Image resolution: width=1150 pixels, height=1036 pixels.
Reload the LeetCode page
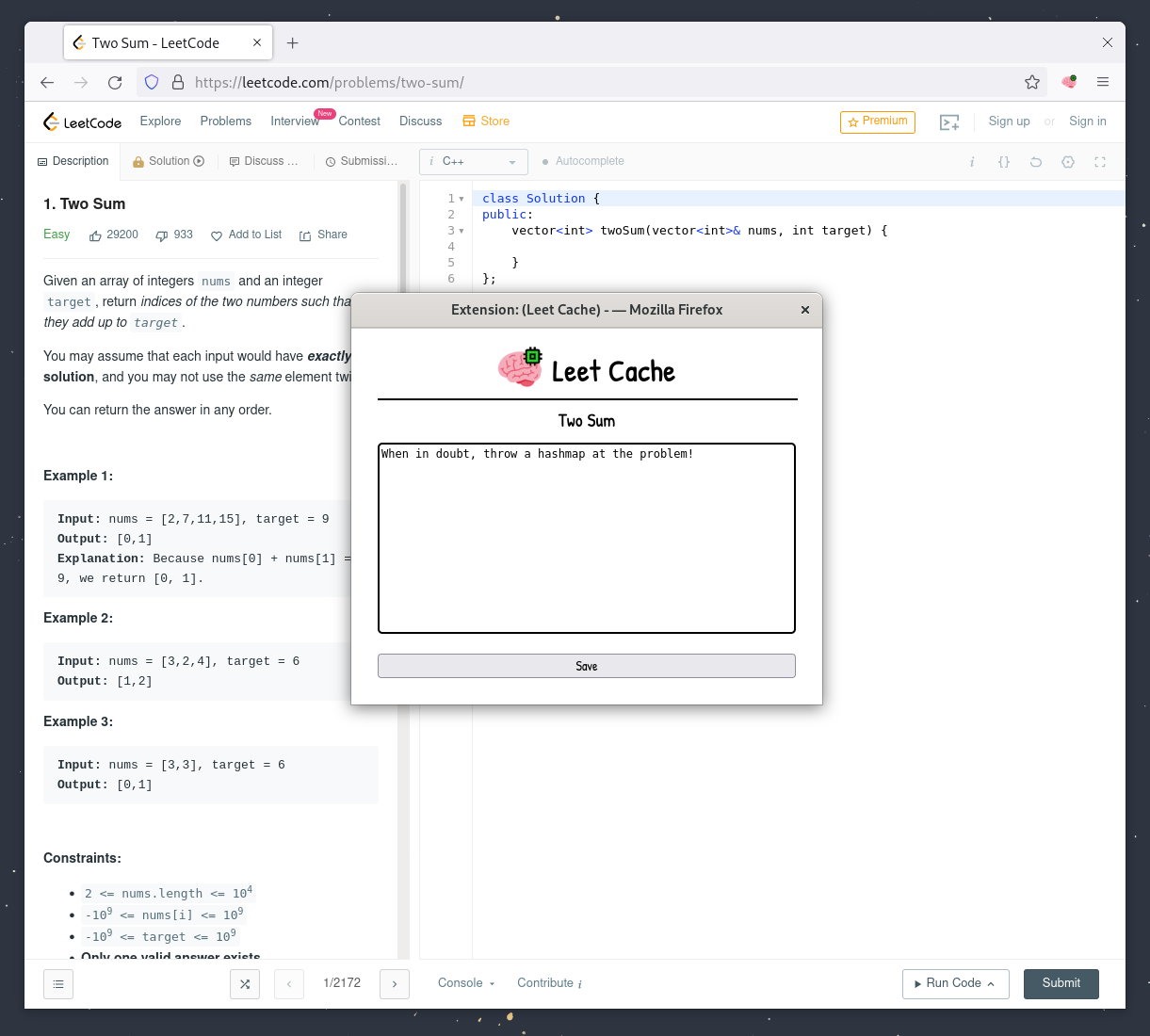tap(115, 82)
